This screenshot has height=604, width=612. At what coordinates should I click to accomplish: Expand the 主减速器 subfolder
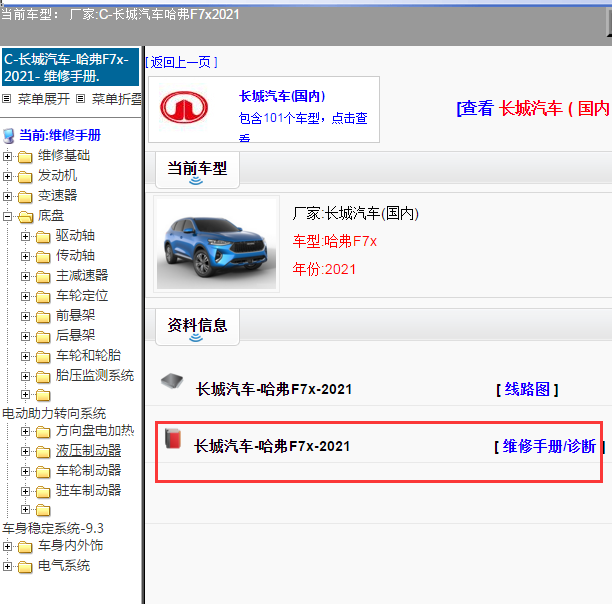pyautogui.click(x=25, y=276)
